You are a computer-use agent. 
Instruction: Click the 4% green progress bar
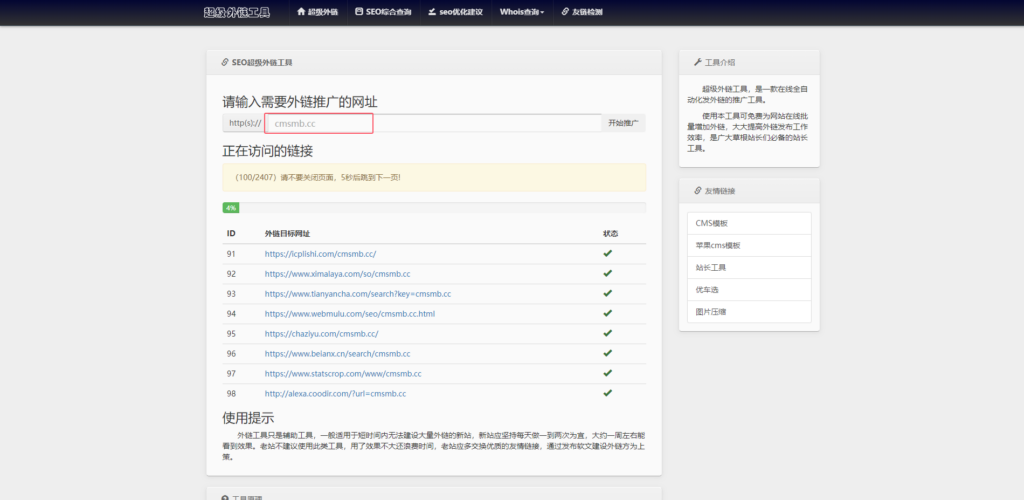(231, 208)
